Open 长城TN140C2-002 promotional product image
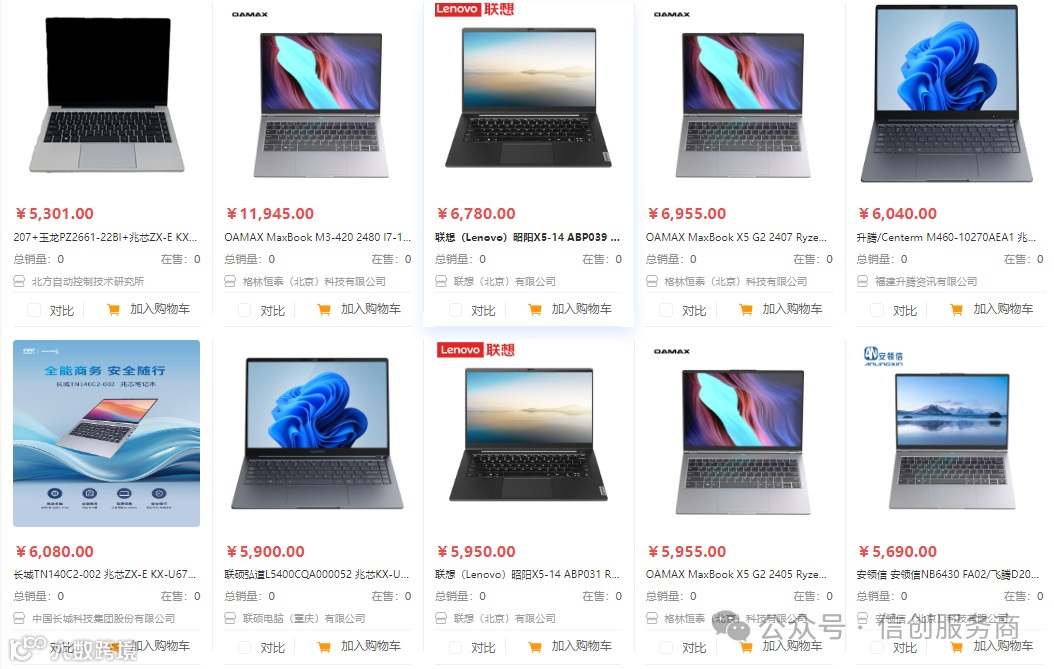Image resolution: width=1054 pixels, height=669 pixels. [106, 433]
